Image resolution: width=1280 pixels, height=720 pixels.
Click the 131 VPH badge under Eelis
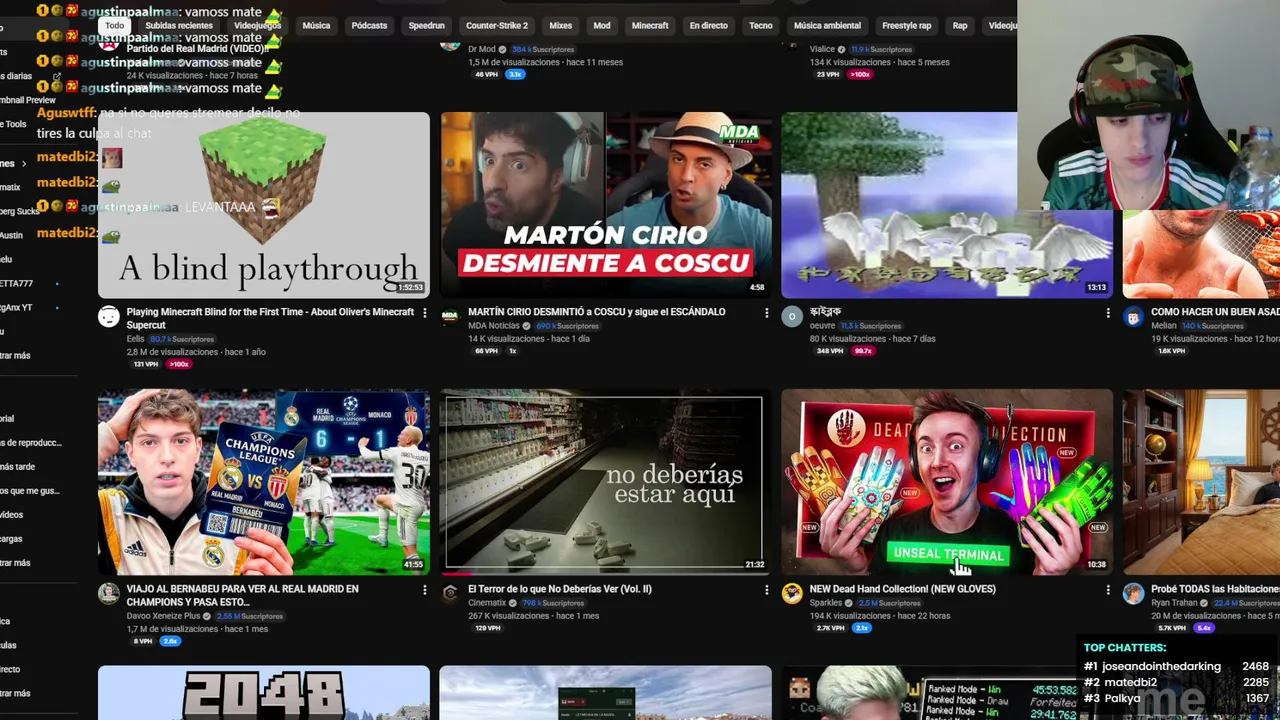coord(146,364)
